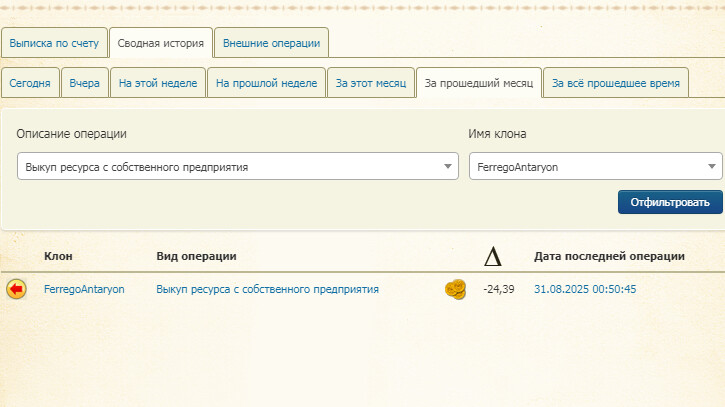Click the delta Δ column header

492,257
